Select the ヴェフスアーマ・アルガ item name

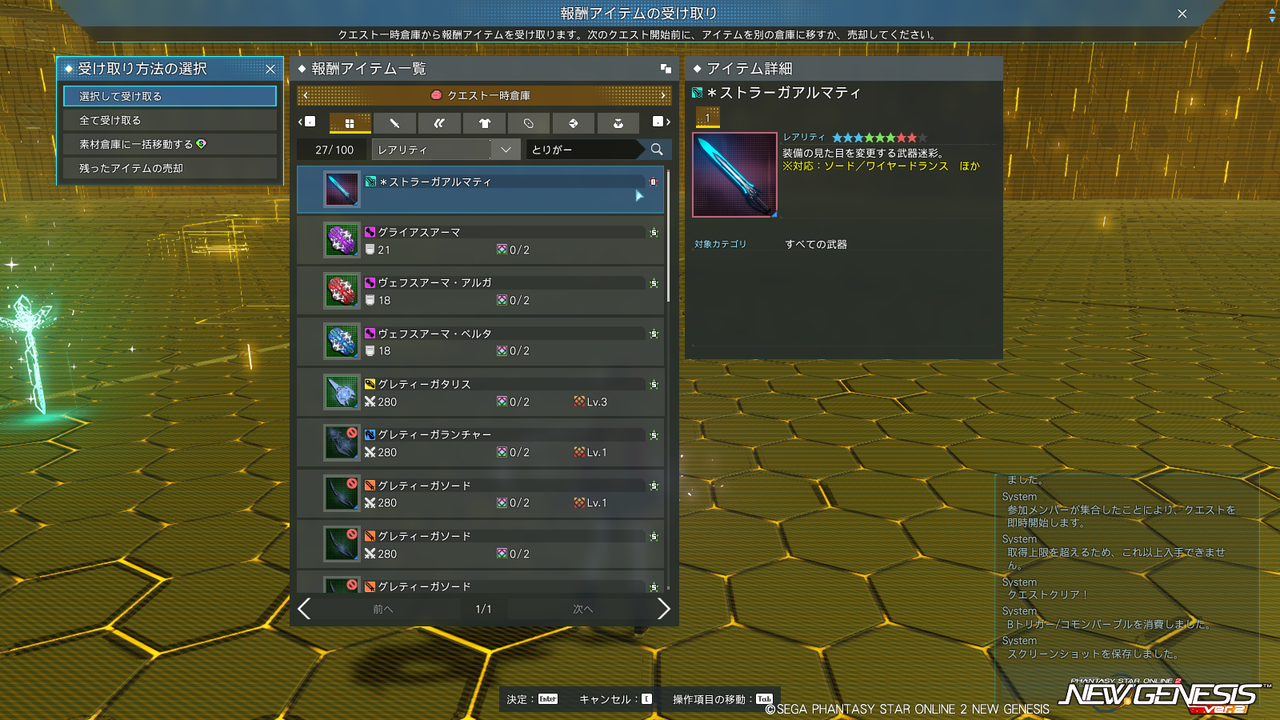(434, 283)
